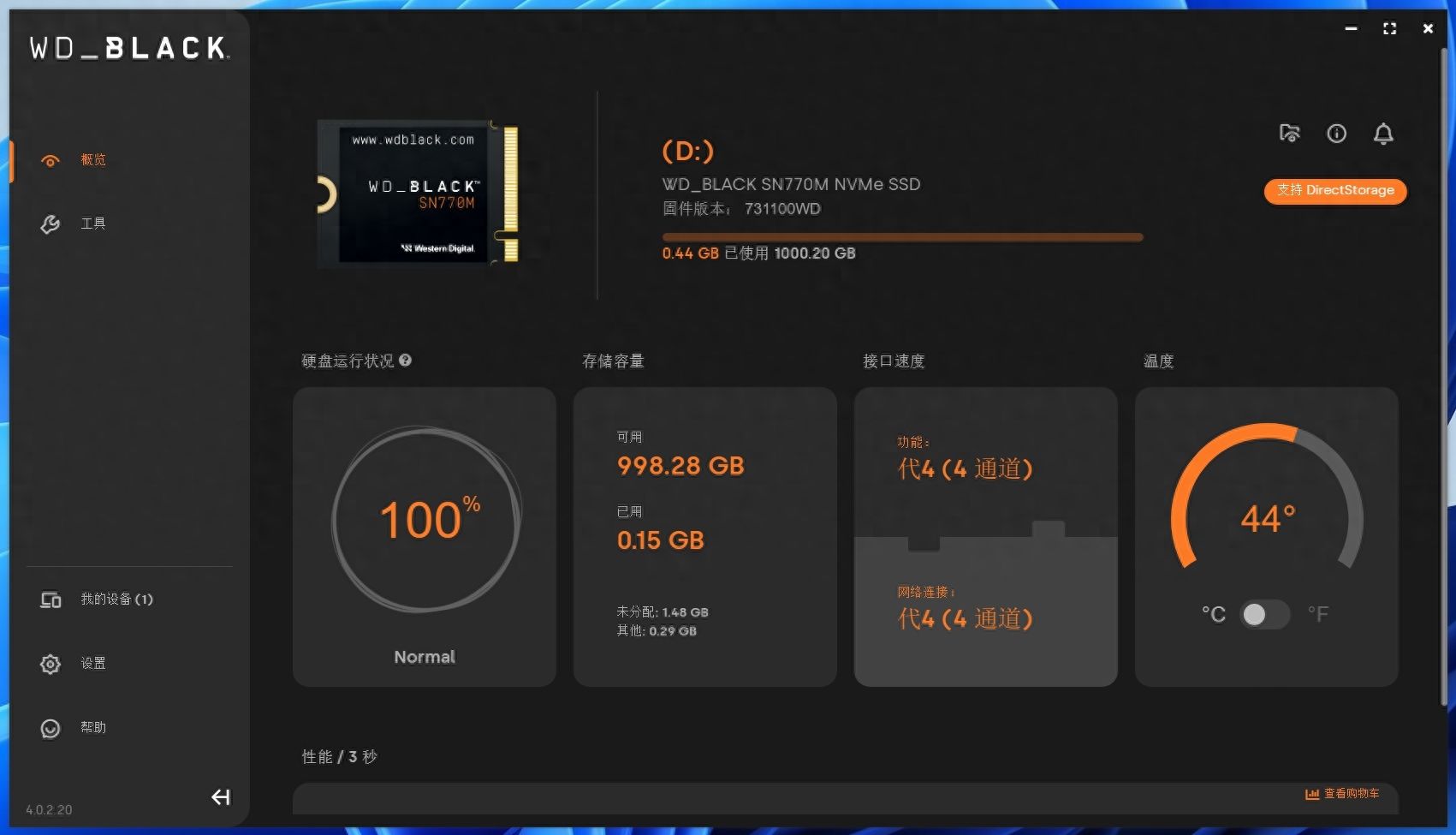Viewport: 1456px width, 835px height.
Task: Select the 帮助 menu label
Action: click(93, 728)
